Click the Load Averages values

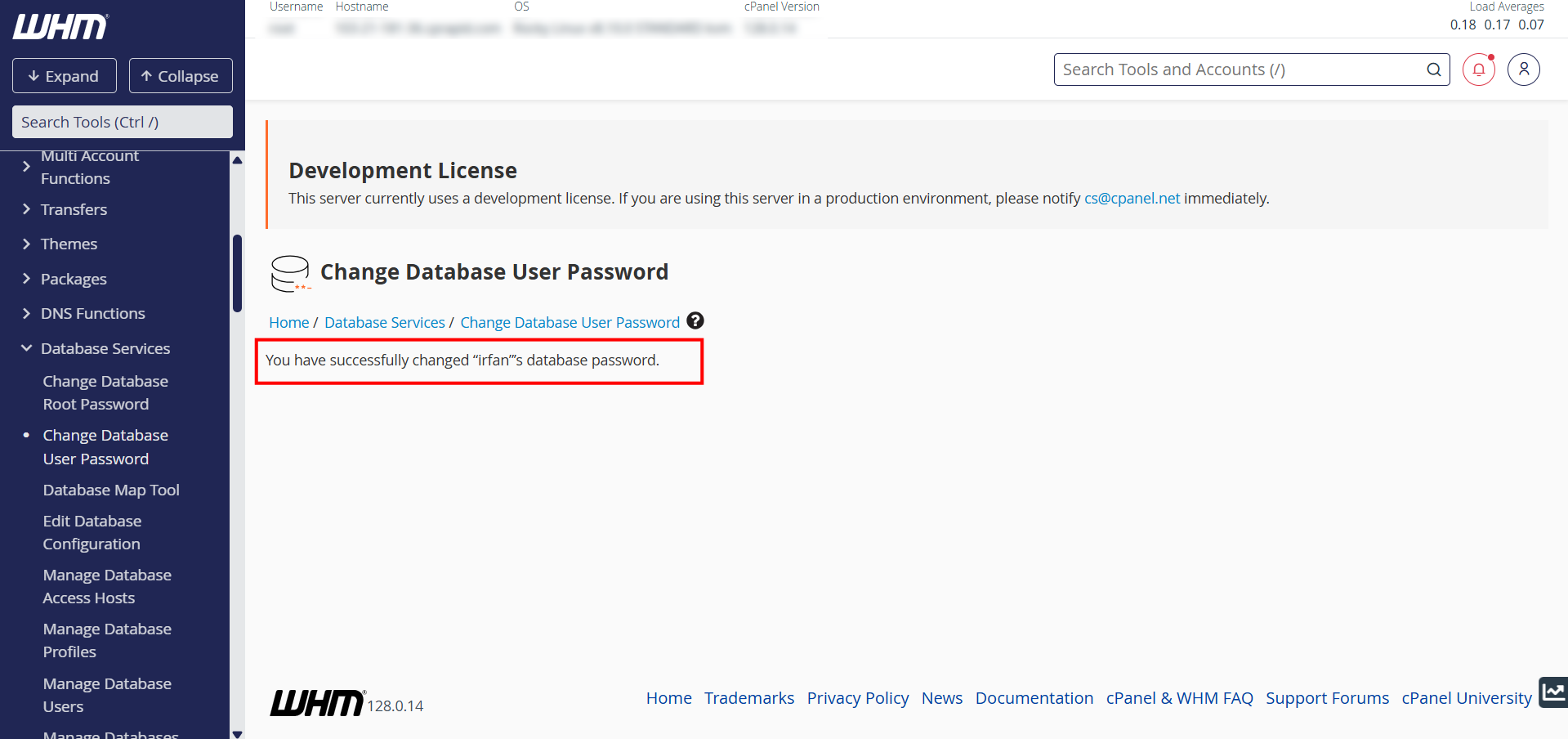point(1497,25)
